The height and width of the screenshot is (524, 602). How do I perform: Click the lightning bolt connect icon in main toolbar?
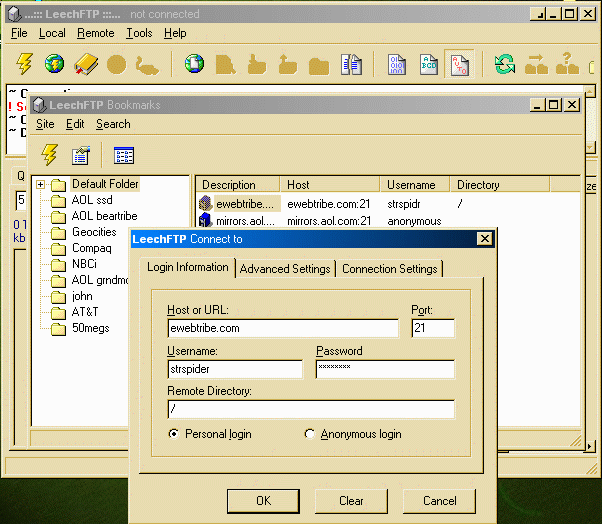pyautogui.click(x=25, y=66)
